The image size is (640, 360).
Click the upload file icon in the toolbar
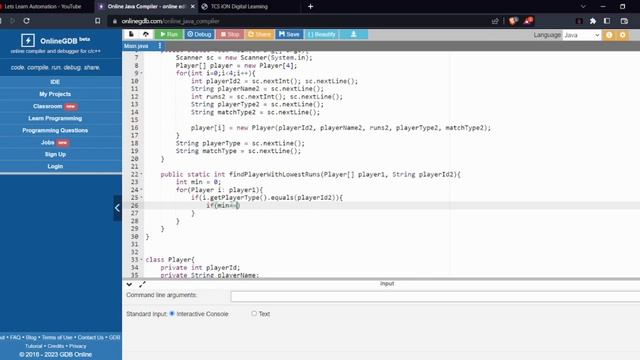pyautogui.click(x=146, y=34)
